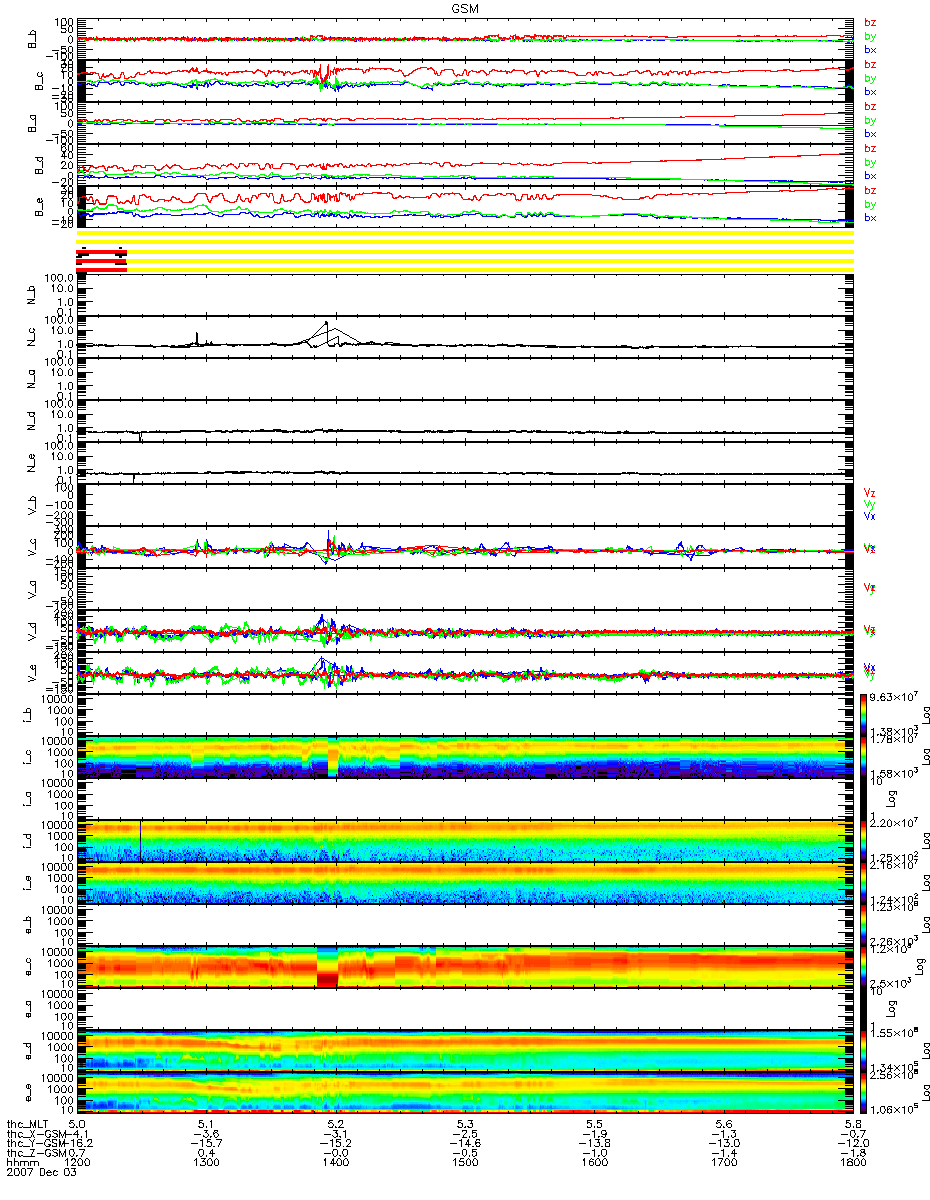Click the bz legend of B_e panel

point(870,190)
